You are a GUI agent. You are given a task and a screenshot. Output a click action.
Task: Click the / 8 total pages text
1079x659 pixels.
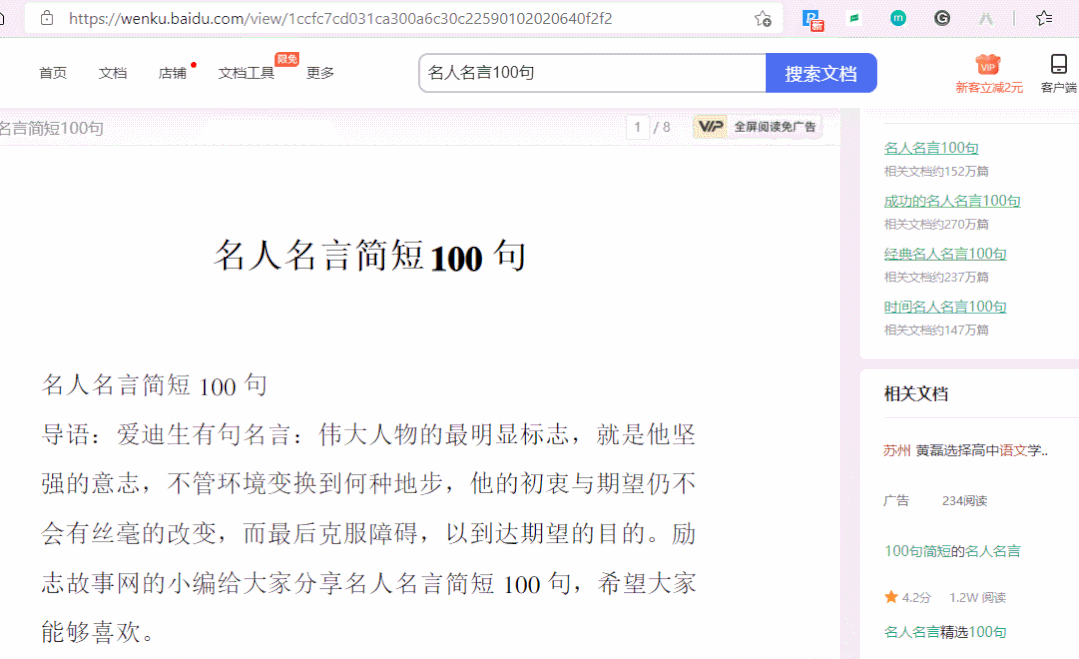tap(662, 127)
